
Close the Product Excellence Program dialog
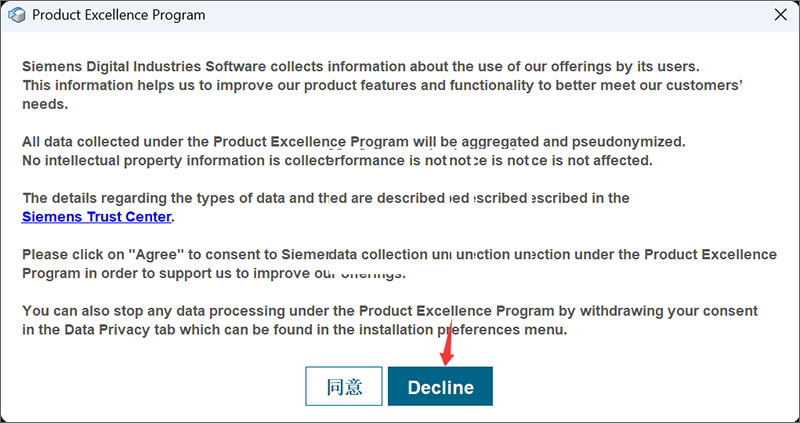coord(781,15)
